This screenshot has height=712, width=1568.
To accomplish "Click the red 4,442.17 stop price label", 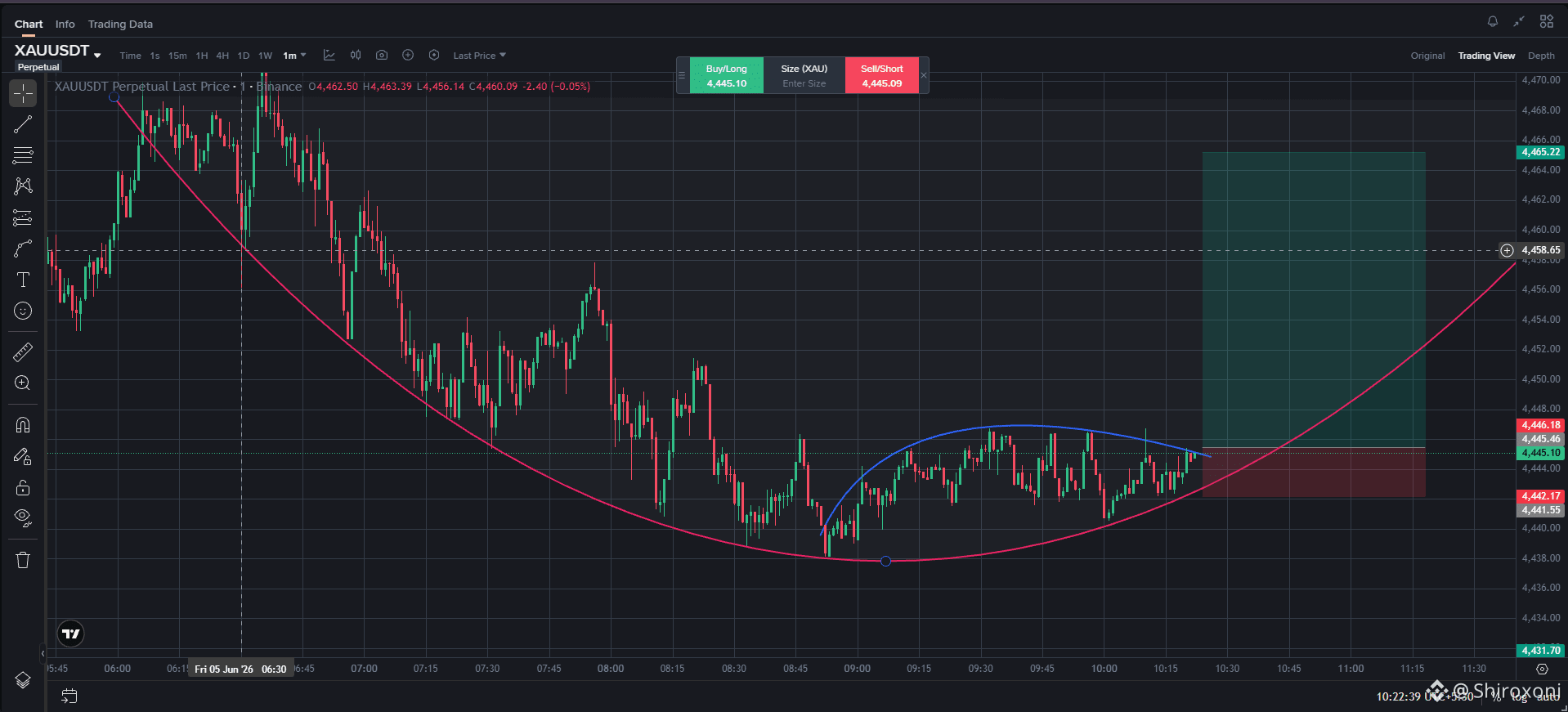I will pos(1540,496).
